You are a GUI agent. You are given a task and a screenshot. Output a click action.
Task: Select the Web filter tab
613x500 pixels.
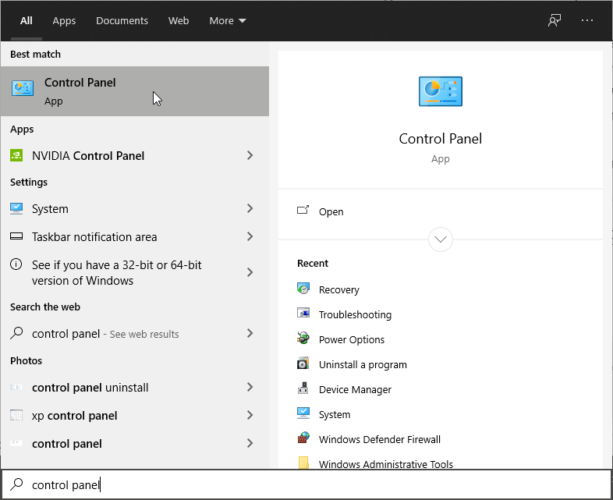(179, 20)
